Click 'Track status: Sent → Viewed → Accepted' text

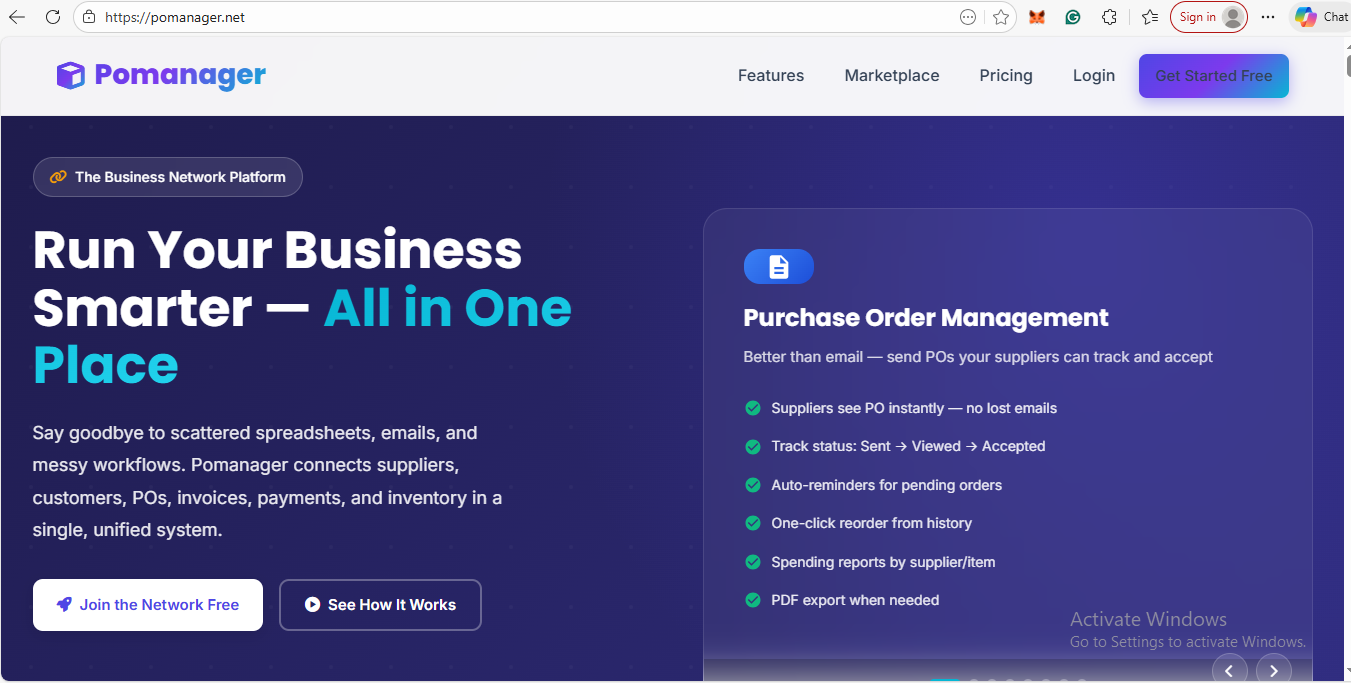pos(908,446)
